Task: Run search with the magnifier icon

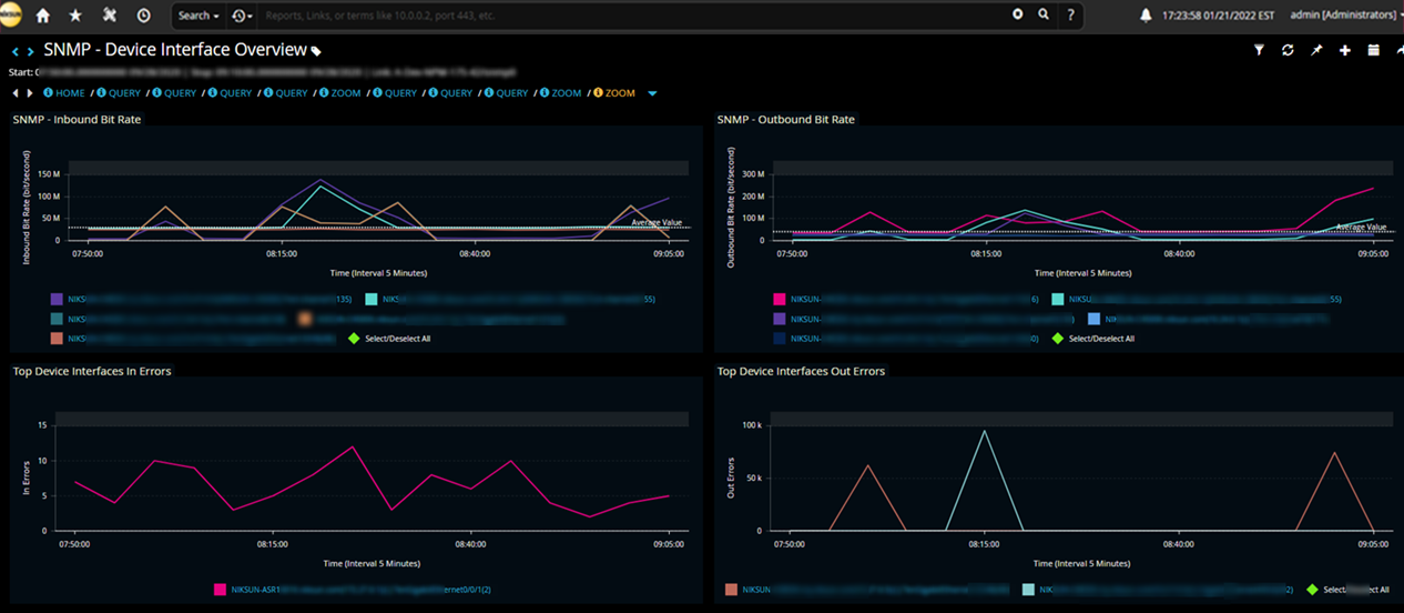Action: tap(1043, 15)
